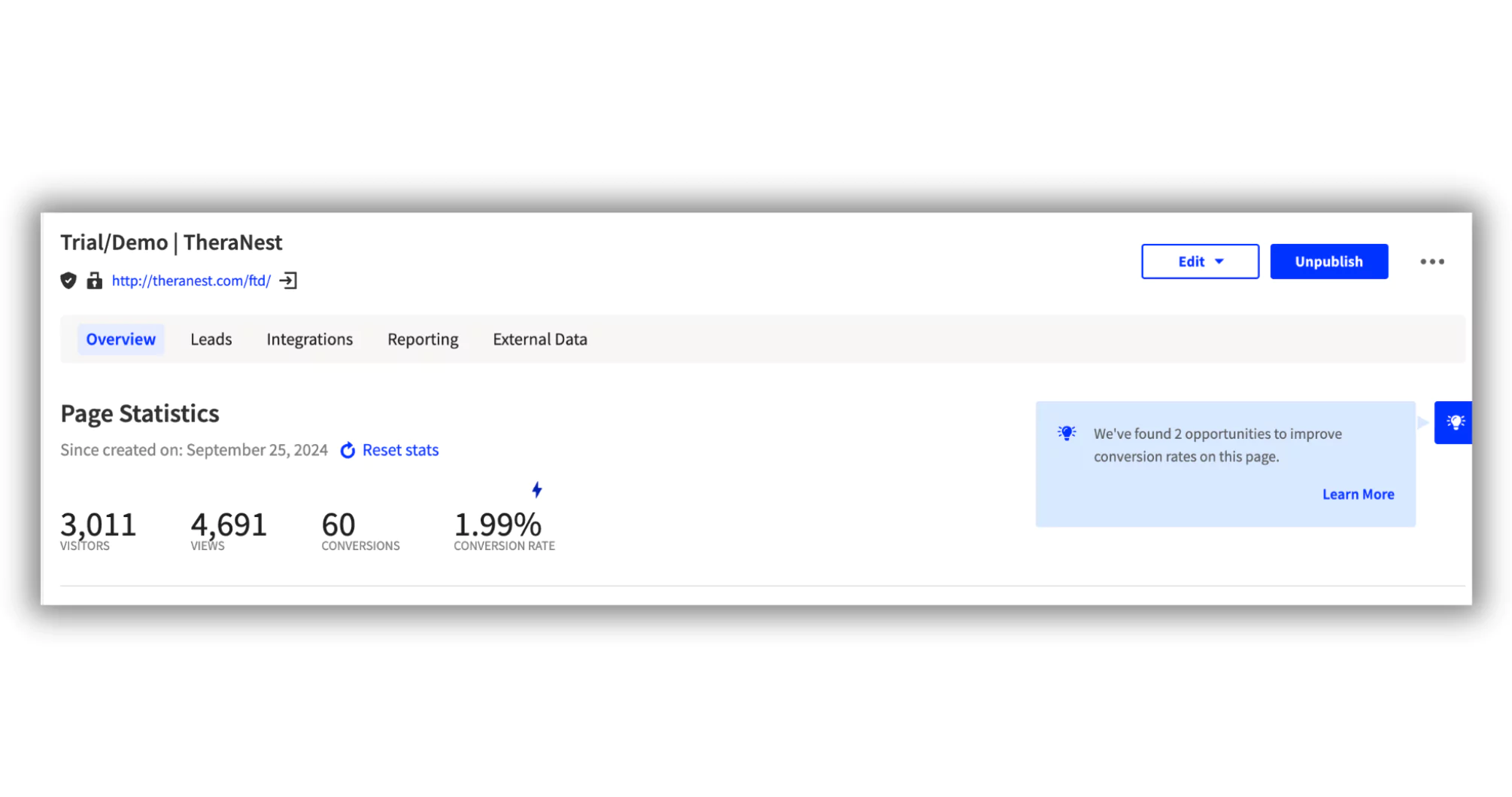Open the External Data tab
1512x797 pixels.
[x=540, y=339]
